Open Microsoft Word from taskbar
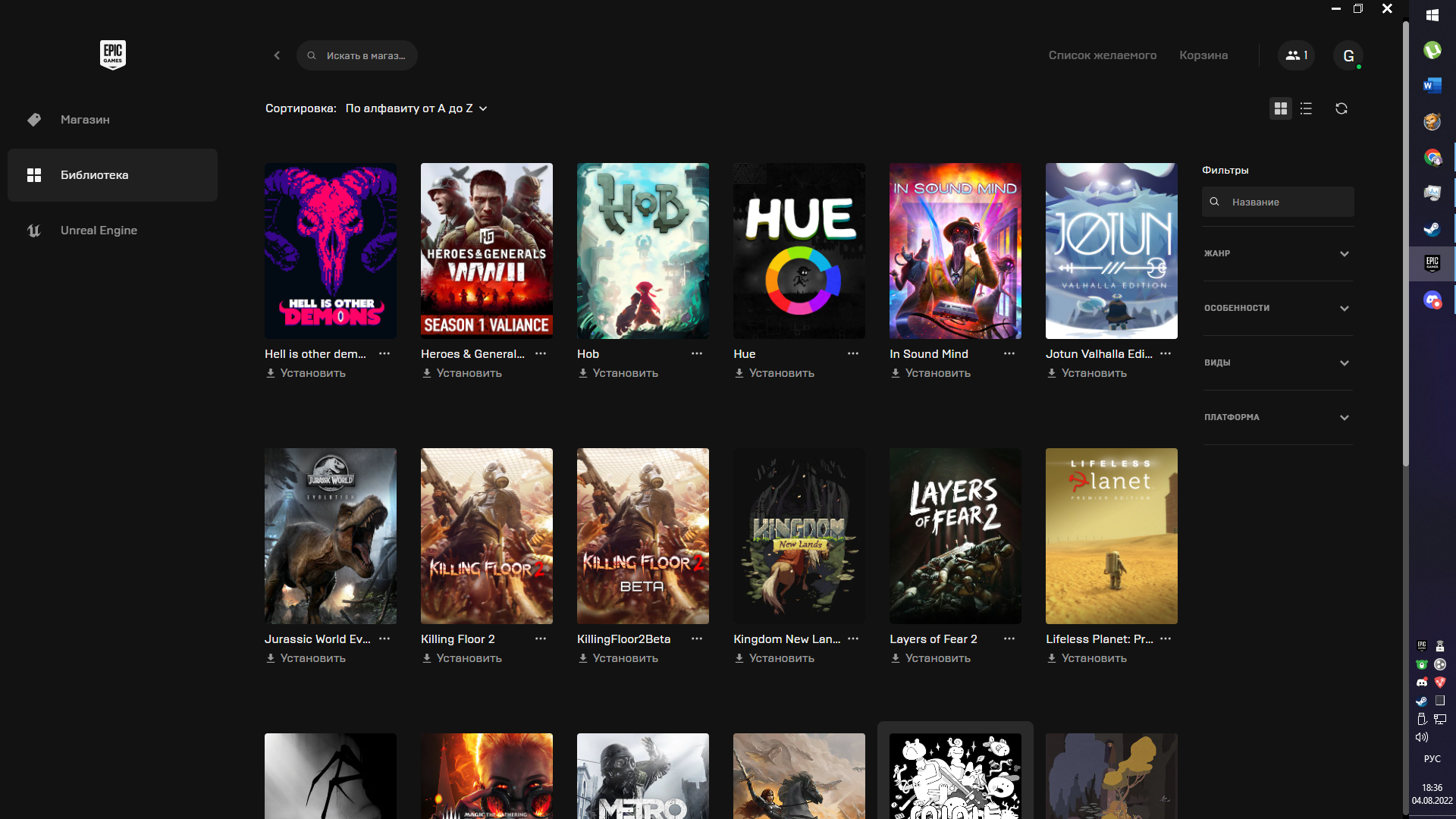 pos(1432,86)
